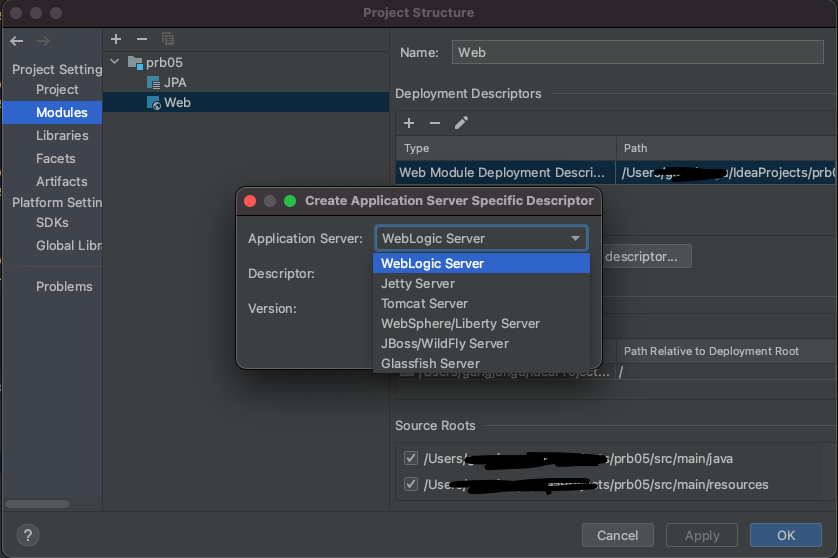
Task: Go back with the left arrow icon
Action: pyautogui.click(x=17, y=41)
